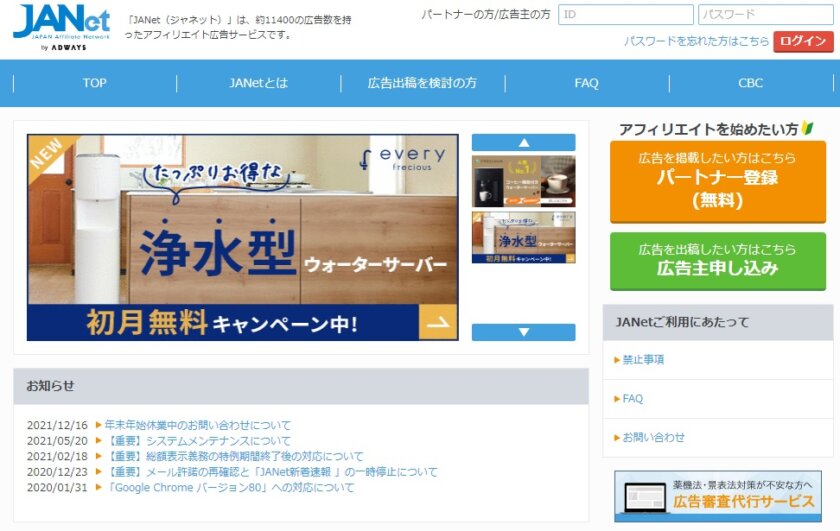Open the main 浄水型ウォーターサーバー banner

(243, 237)
